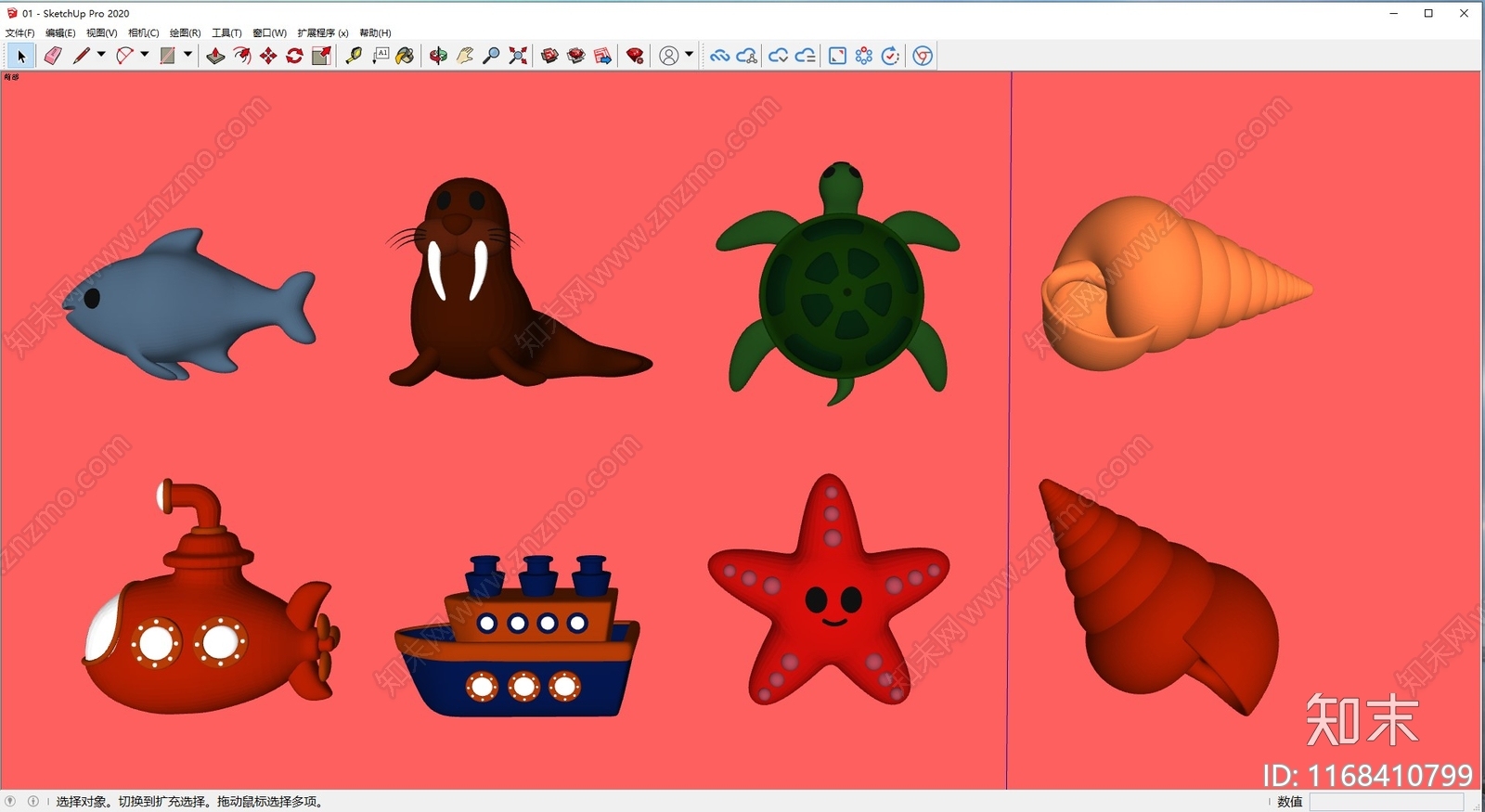Select the blue and orange ship model
Viewport: 1485px width, 812px height.
click(x=517, y=636)
